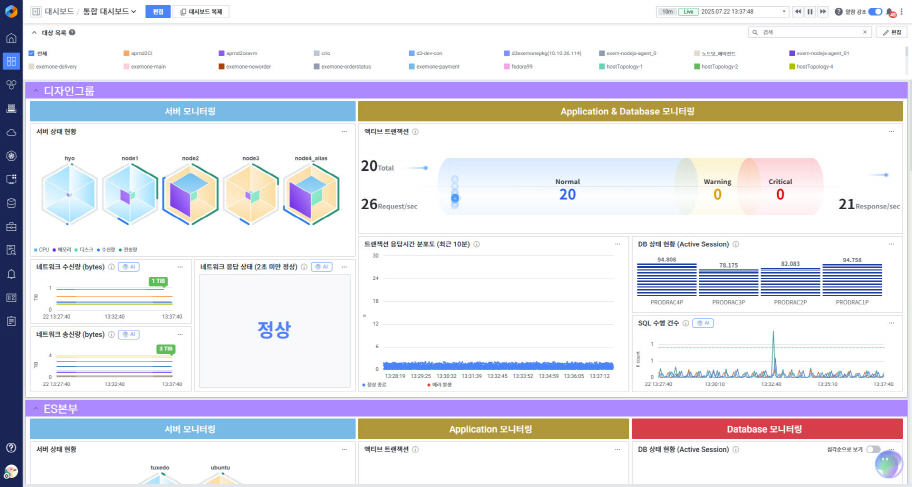Toggle the 심각순으로 보기 switch in ES본부

pos(873,449)
